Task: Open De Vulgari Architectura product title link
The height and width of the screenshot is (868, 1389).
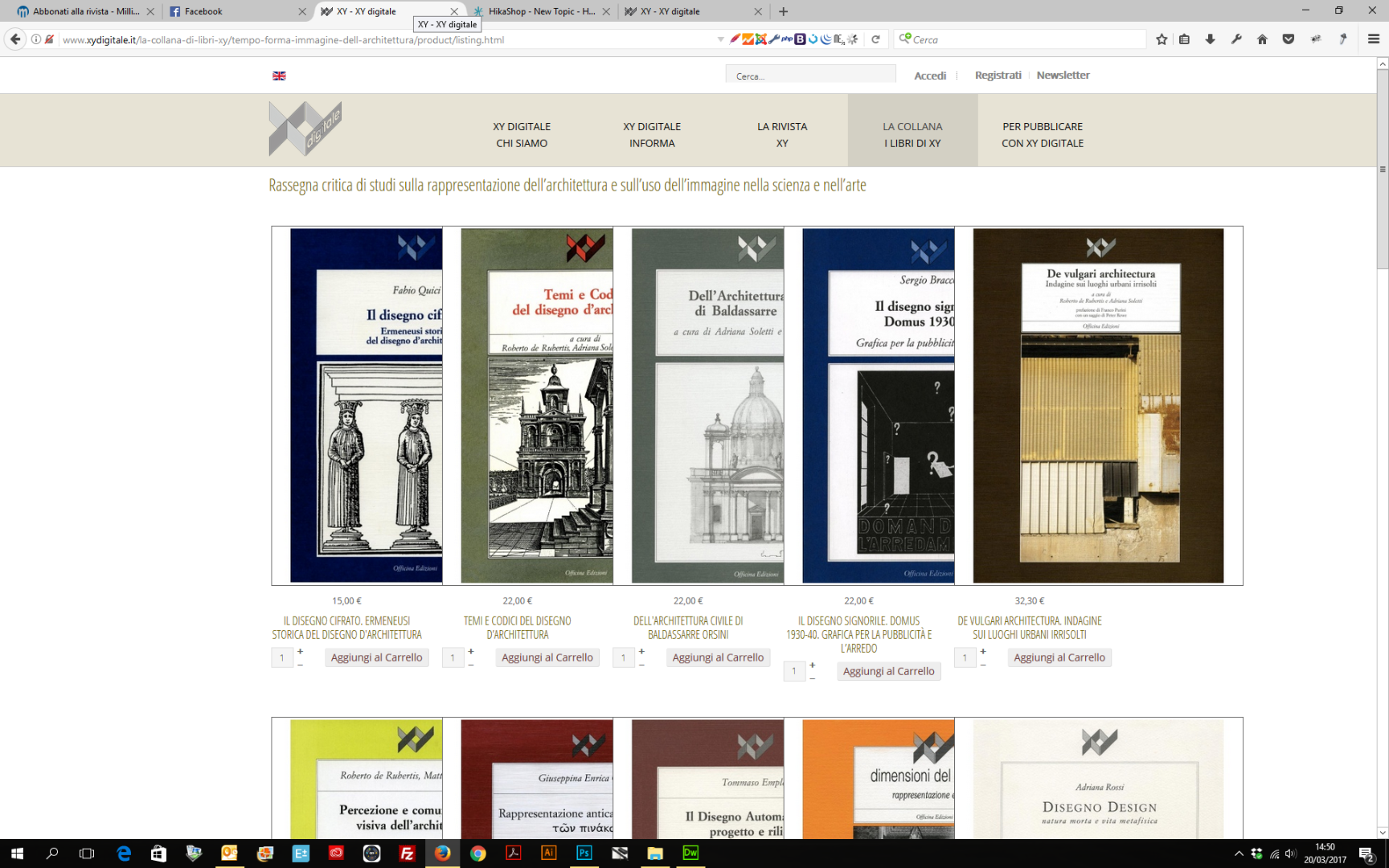Action: [1030, 628]
